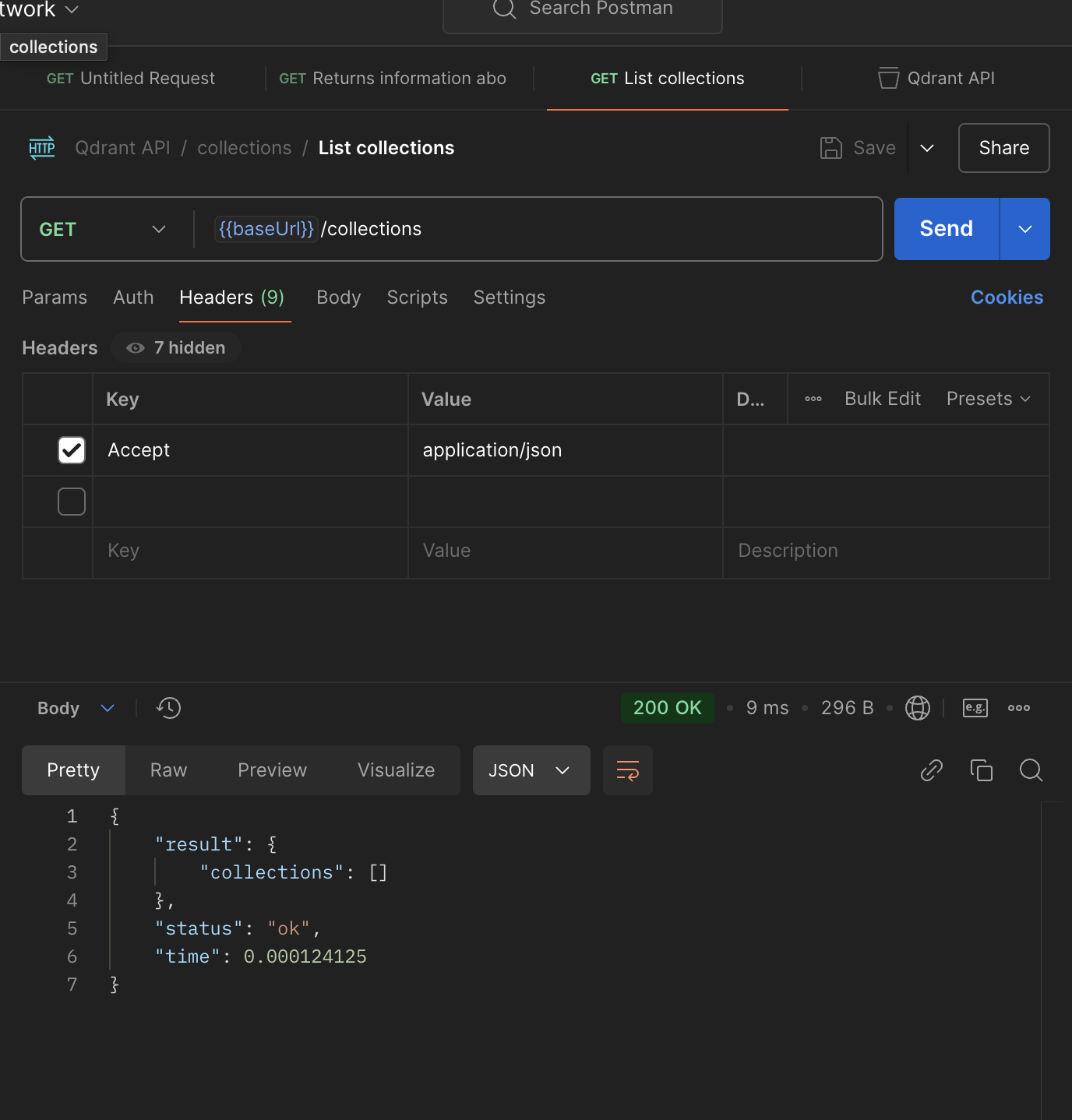Switch to Visualize response view
The image size is (1072, 1120).
[x=397, y=770]
